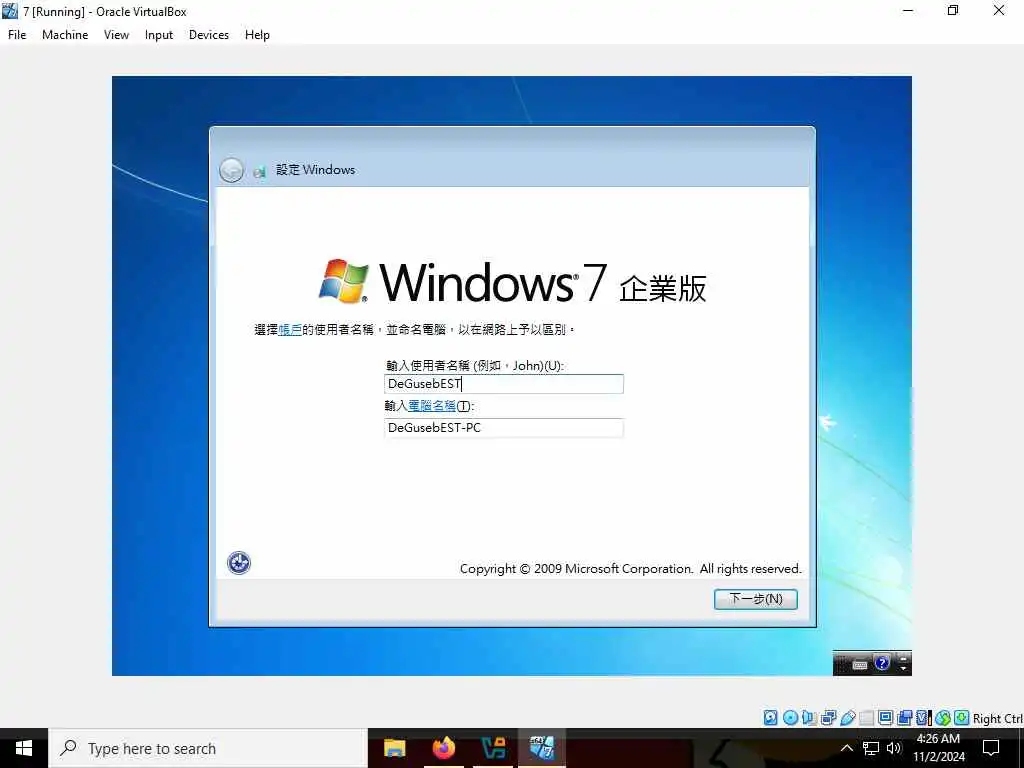Click the host network tray icon
The width and height of the screenshot is (1024, 768).
coord(871,748)
